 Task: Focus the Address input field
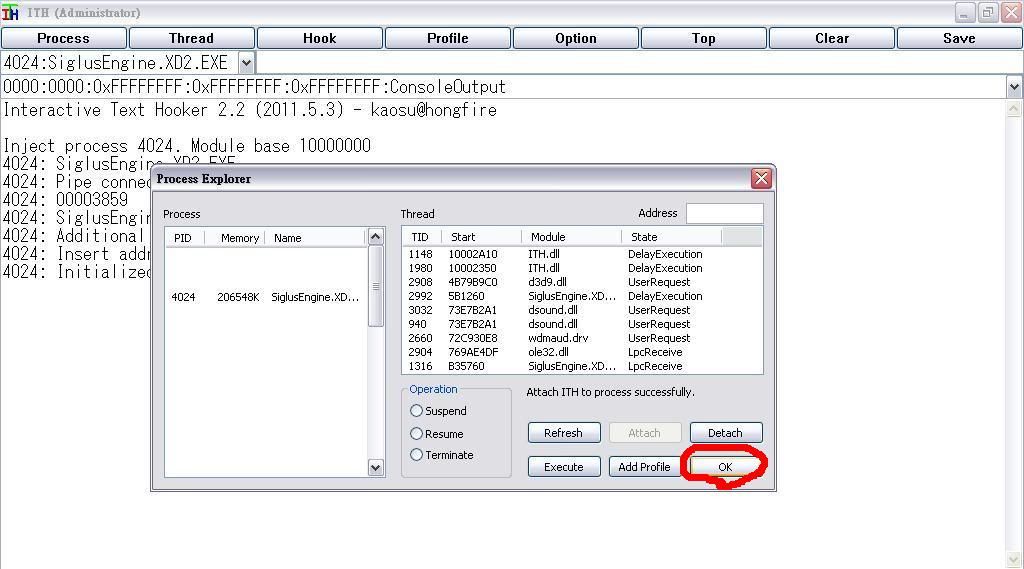(x=724, y=213)
